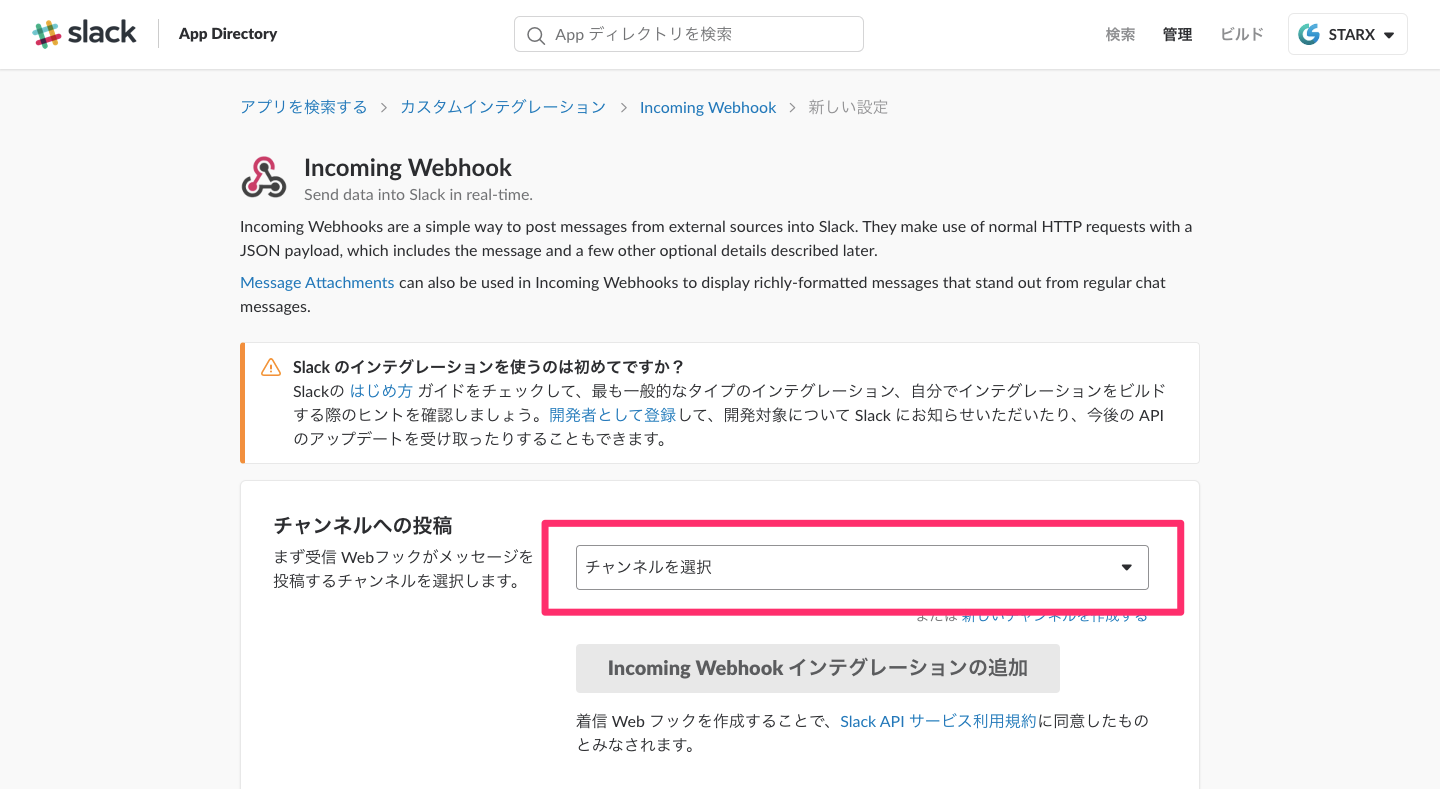Screen dimensions: 1440x789
Task: Open the 検索 menu item
Action: [1120, 34]
